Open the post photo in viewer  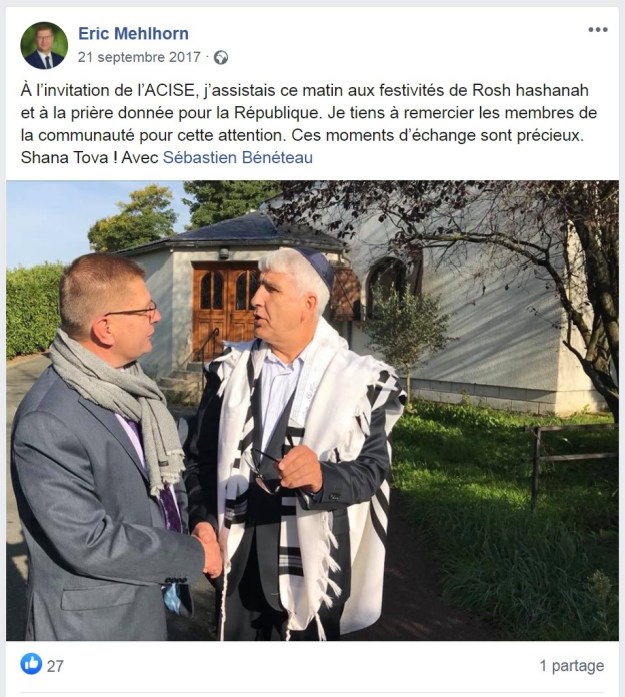[x=312, y=410]
